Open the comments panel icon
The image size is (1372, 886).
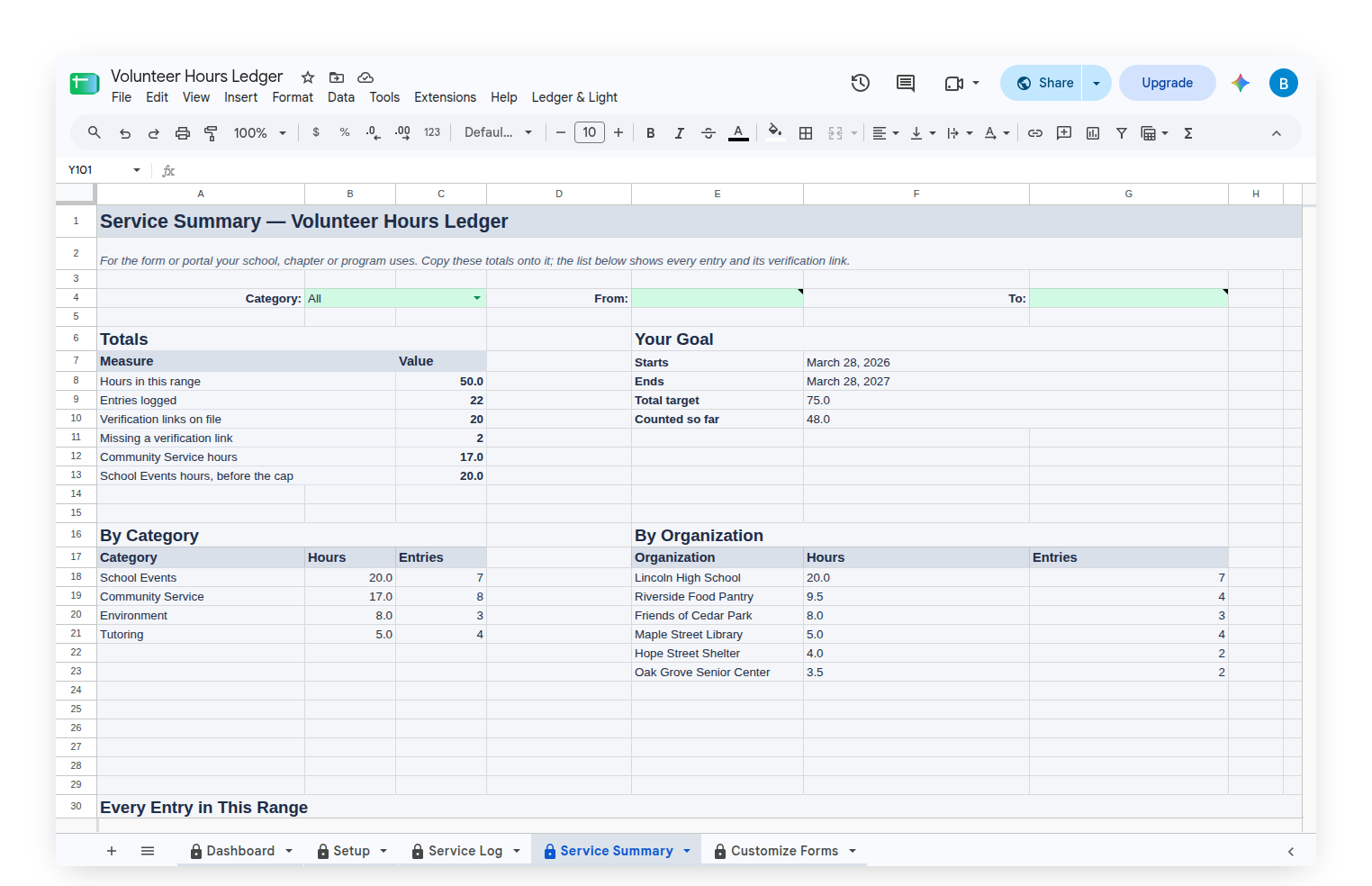[x=906, y=83]
